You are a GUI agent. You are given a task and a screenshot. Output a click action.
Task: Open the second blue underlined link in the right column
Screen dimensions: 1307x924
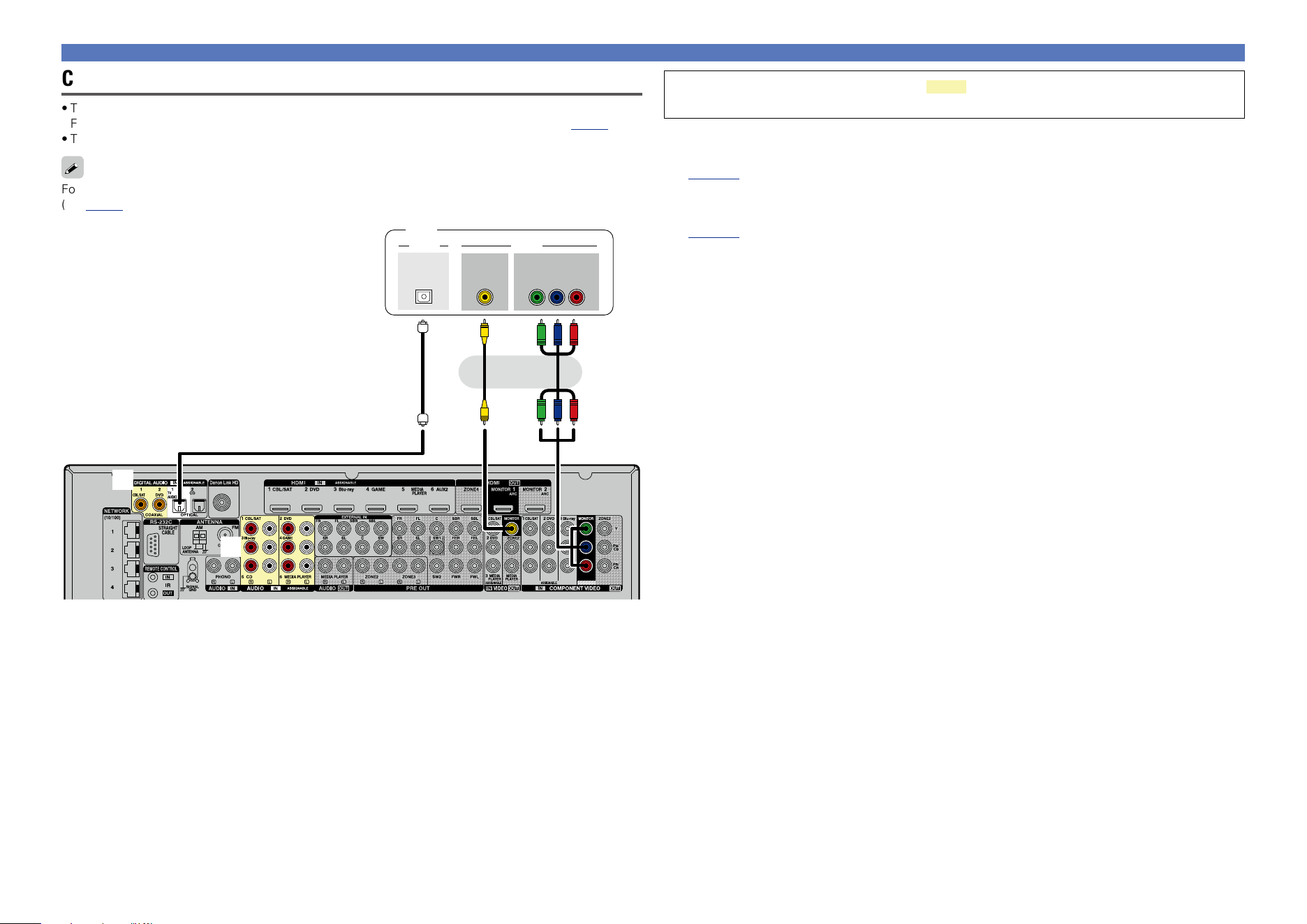[x=714, y=237]
